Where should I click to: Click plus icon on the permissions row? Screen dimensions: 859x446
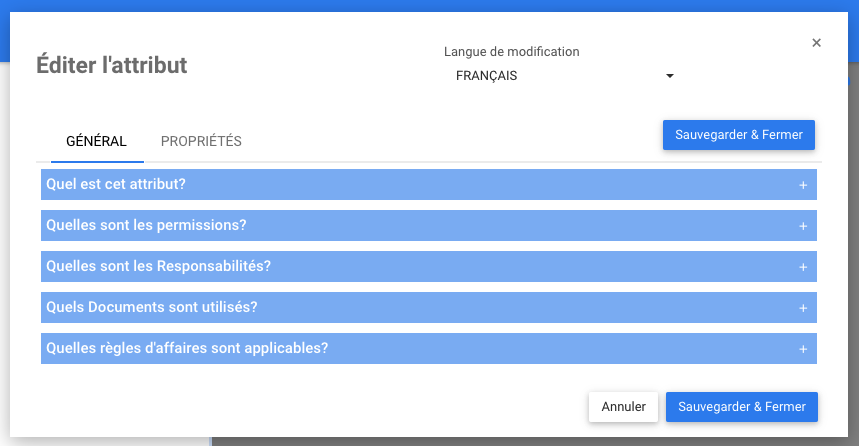click(803, 226)
